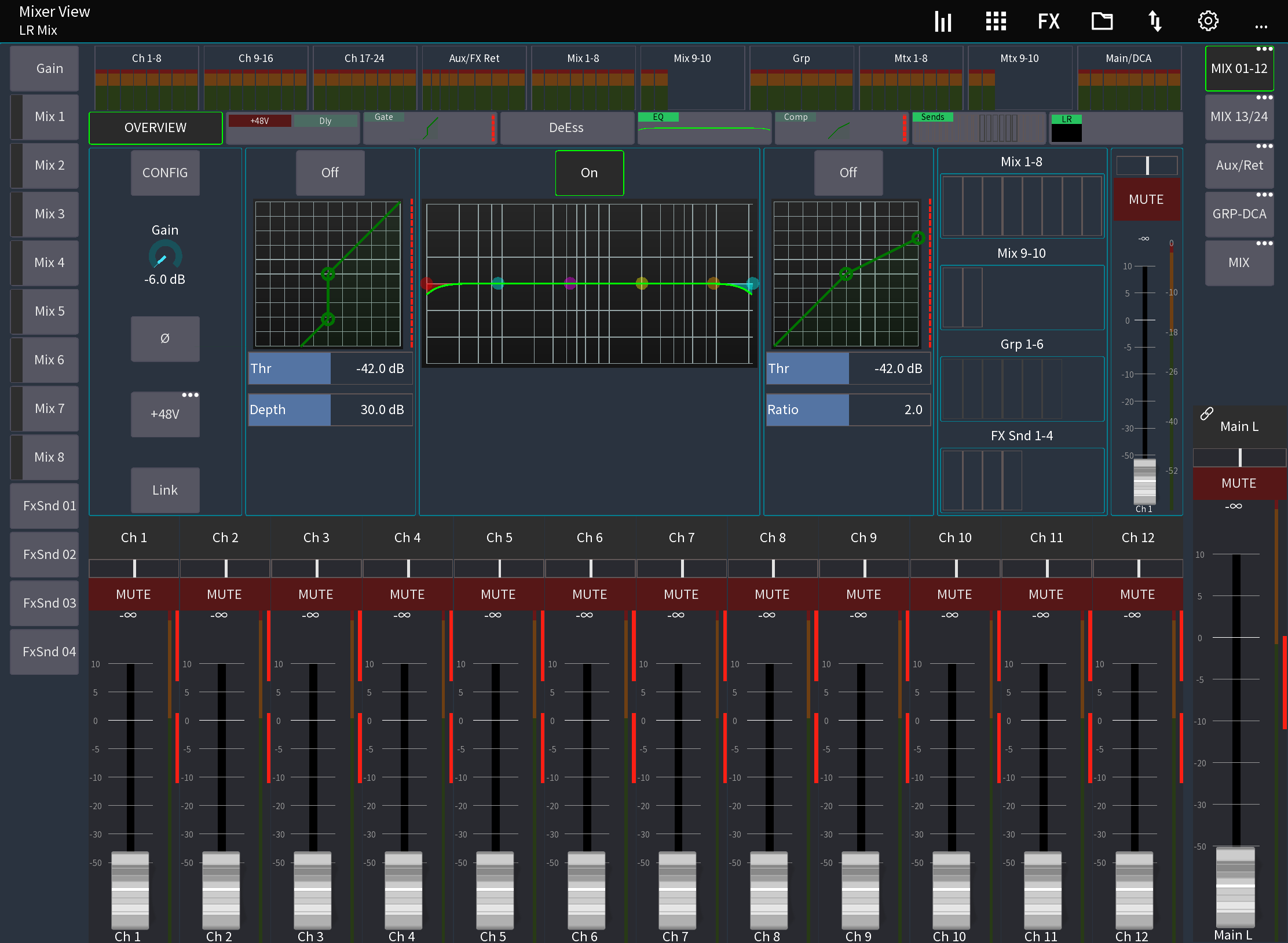This screenshot has width=1288, height=943.
Task: Turn on the Gate with its Off toggle
Action: (x=330, y=173)
